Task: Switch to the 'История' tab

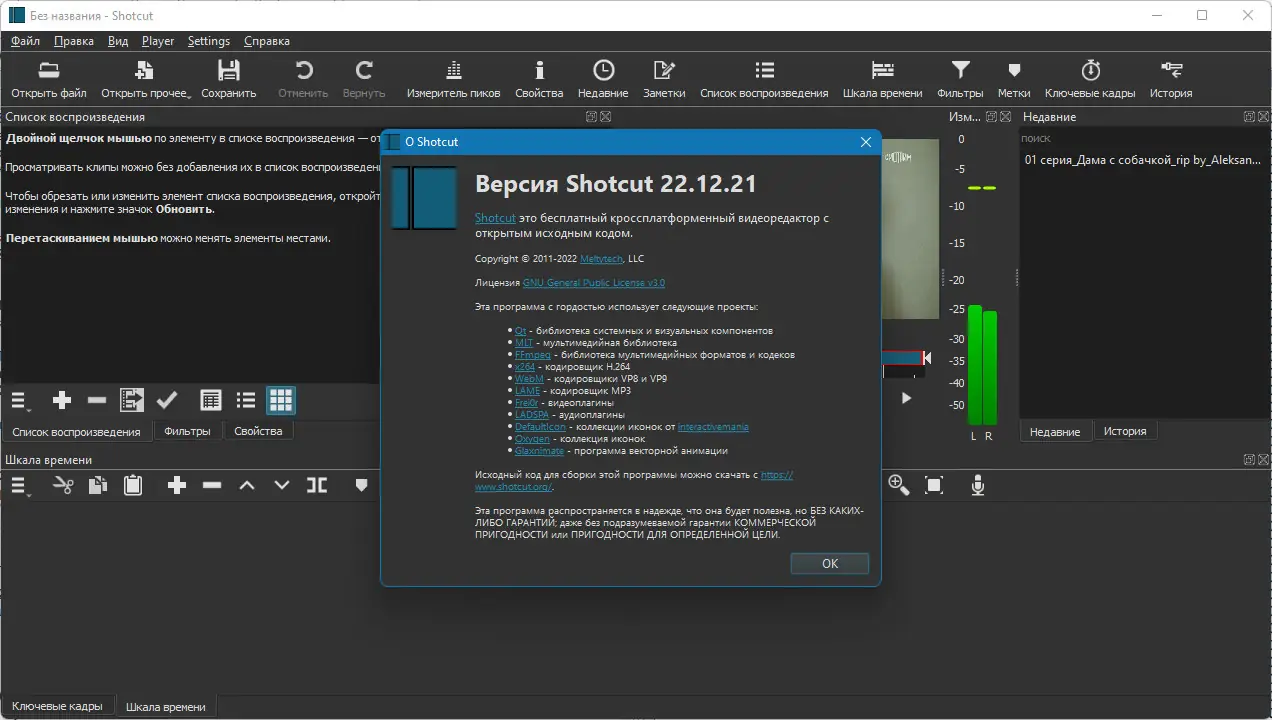Action: coord(1125,431)
